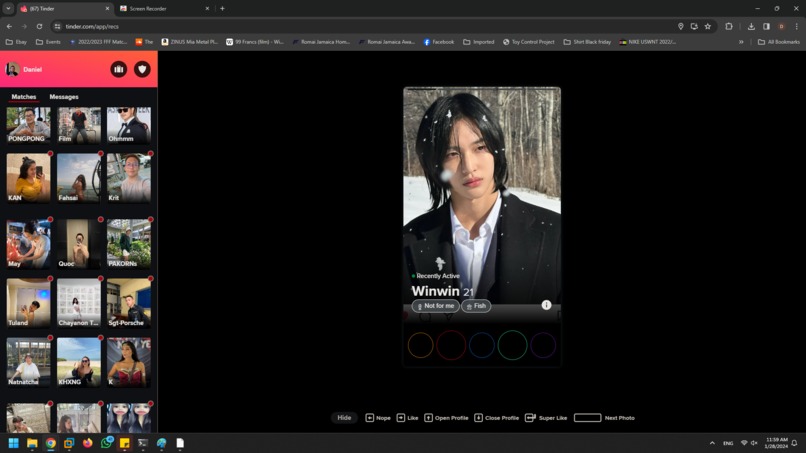
Task: Open Daniel's profile avatar
Action: click(12, 69)
